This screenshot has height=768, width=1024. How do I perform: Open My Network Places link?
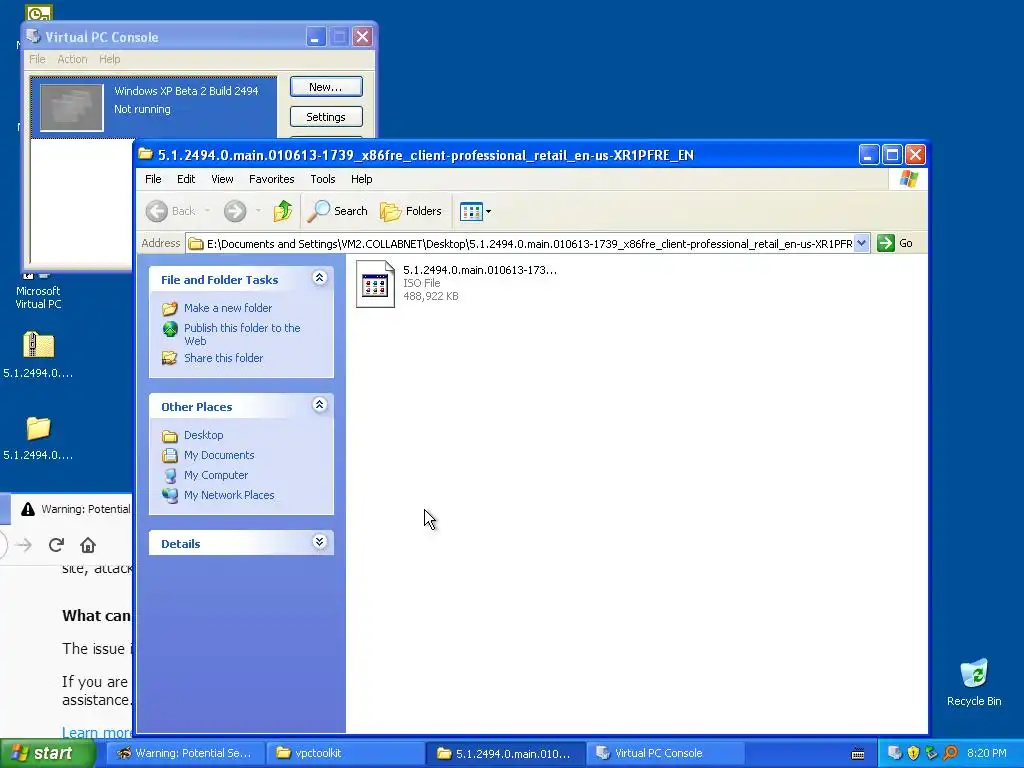pyautogui.click(x=229, y=495)
